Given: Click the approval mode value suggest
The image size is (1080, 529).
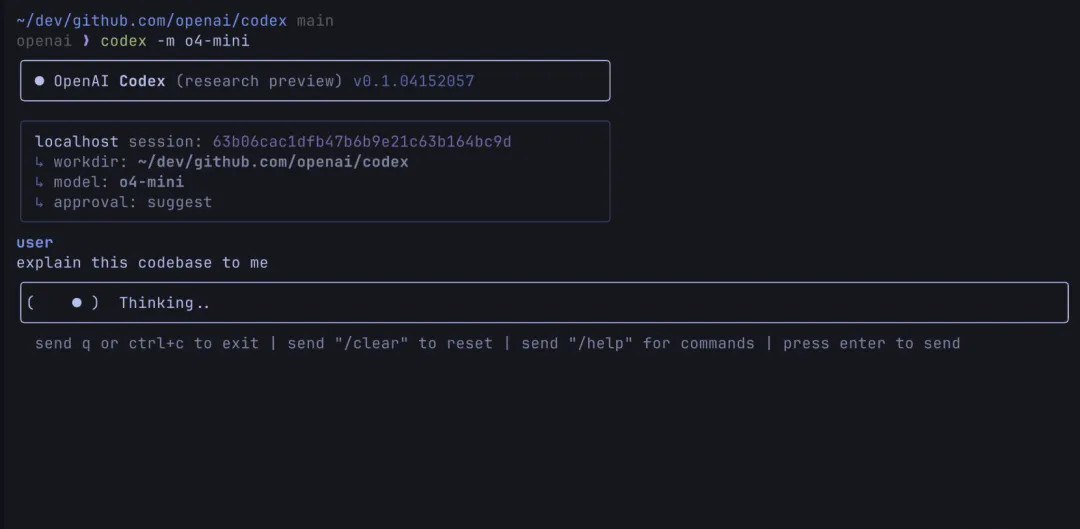Looking at the screenshot, I should click(180, 203).
